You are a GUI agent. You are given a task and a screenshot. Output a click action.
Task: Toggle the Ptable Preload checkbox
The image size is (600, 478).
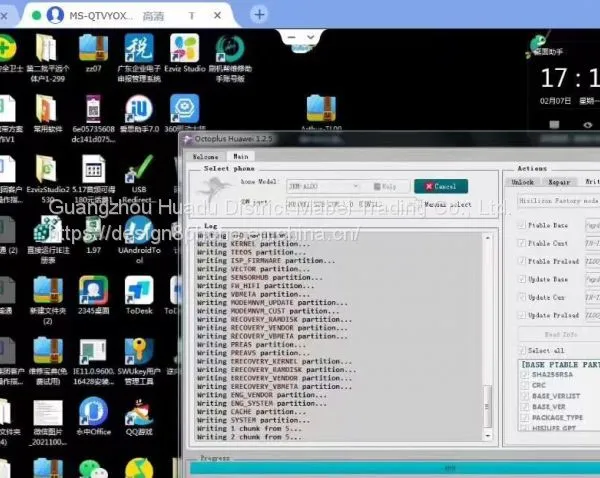click(x=522, y=261)
